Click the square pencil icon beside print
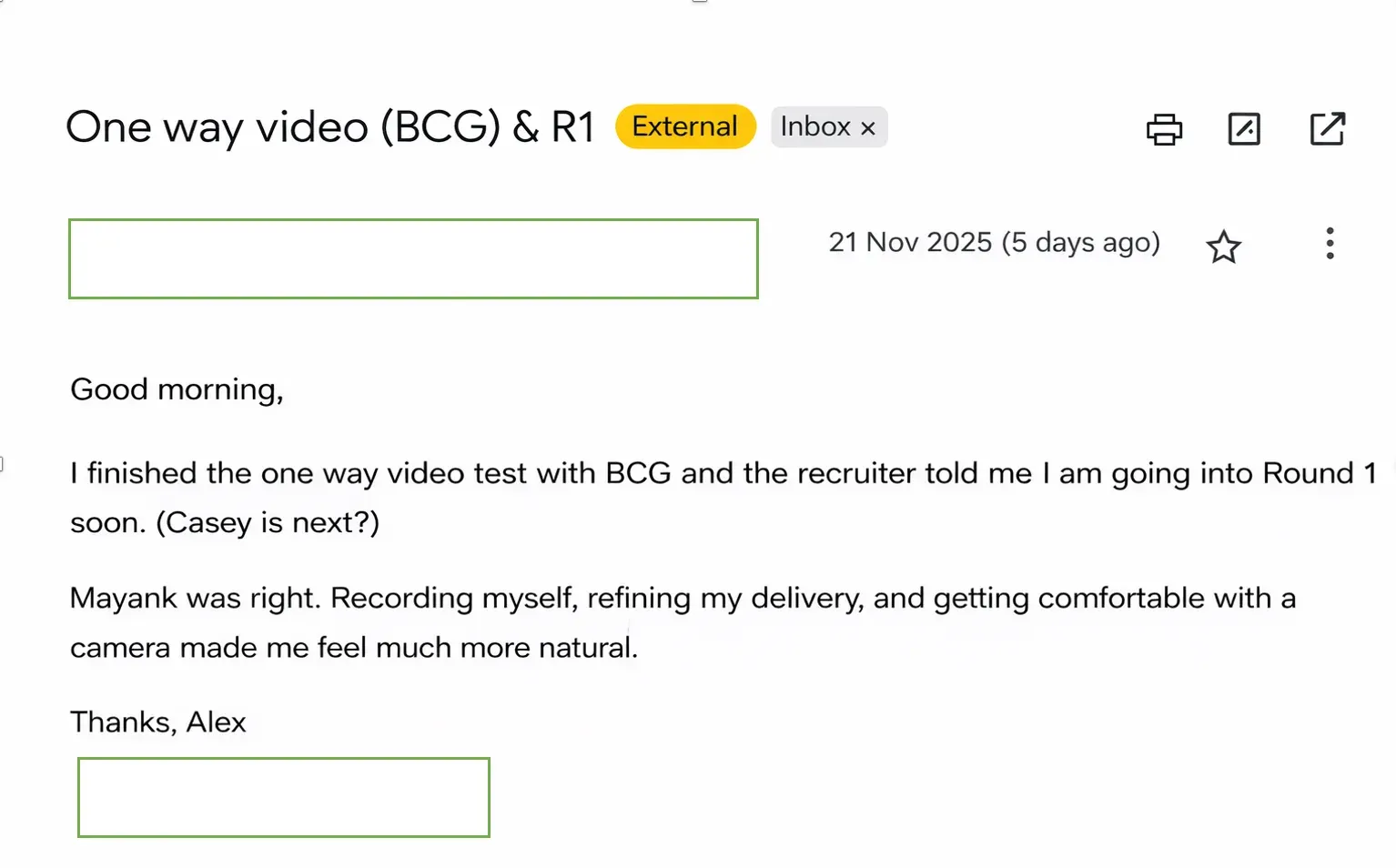This screenshot has width=1396, height=868. click(1244, 129)
